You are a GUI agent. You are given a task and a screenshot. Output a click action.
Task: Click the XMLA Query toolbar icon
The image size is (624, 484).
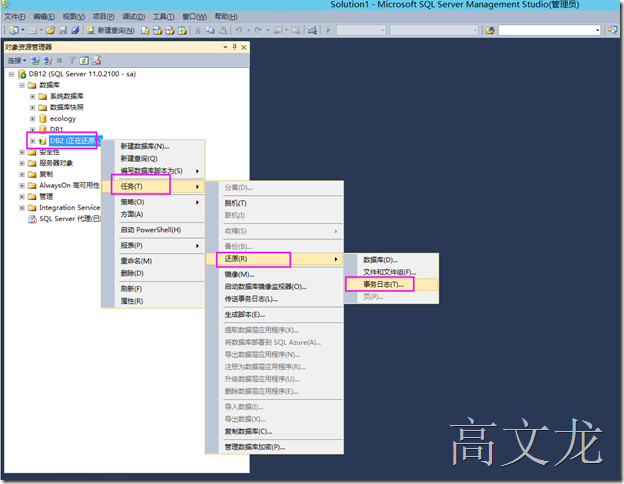coord(182,30)
